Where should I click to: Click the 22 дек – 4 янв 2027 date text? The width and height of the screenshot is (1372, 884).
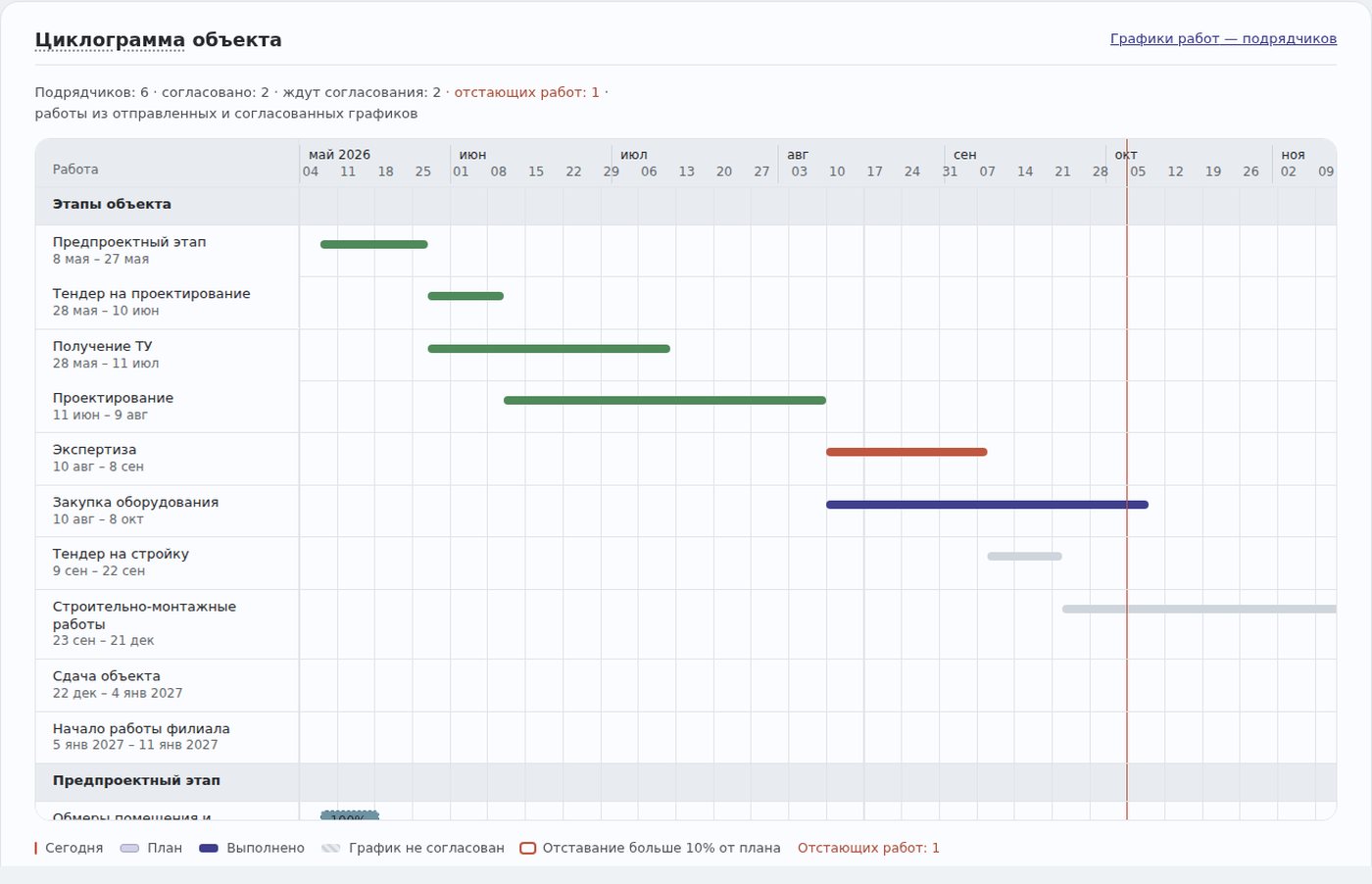pos(118,693)
